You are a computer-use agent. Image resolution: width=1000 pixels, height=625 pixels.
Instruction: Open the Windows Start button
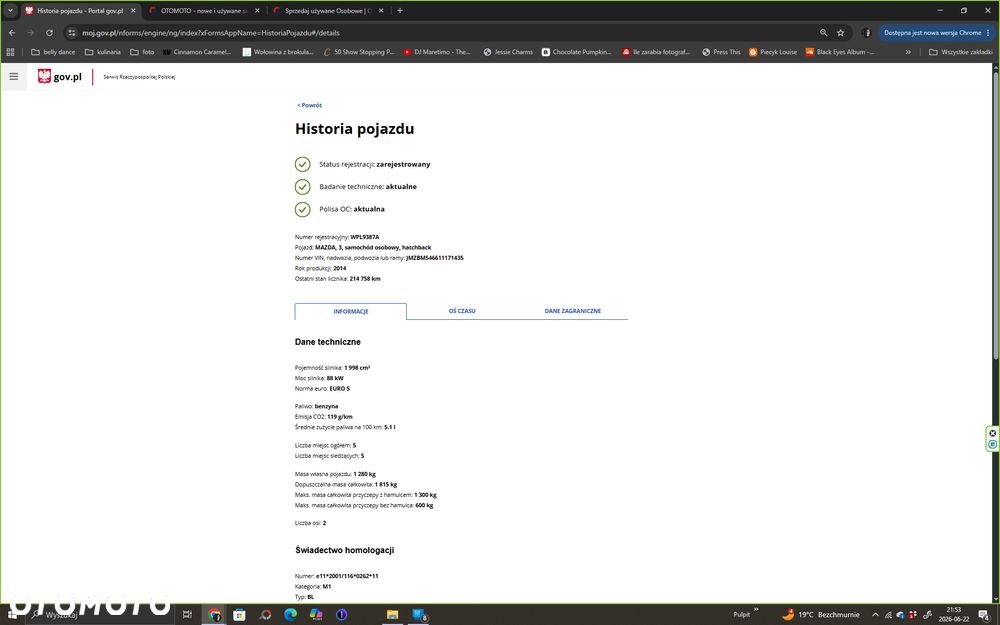[13, 615]
